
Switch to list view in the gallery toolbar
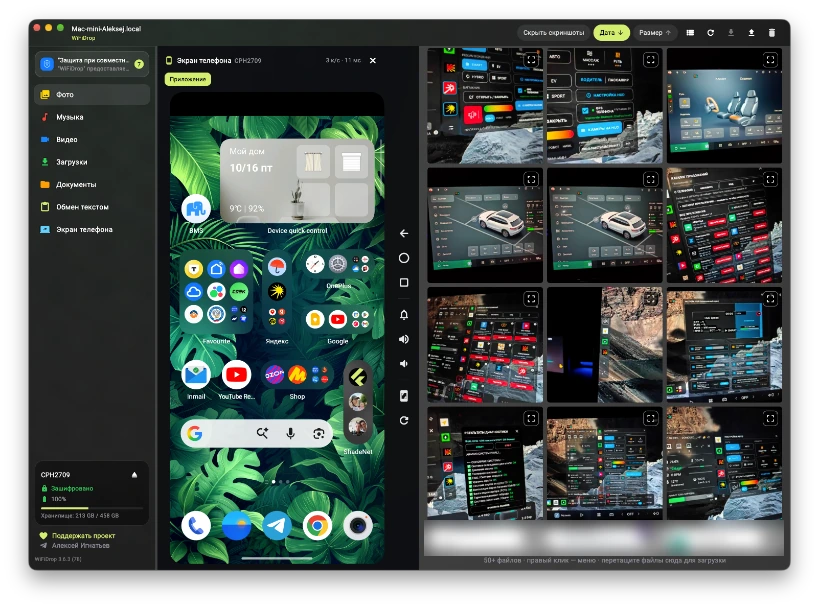[690, 32]
